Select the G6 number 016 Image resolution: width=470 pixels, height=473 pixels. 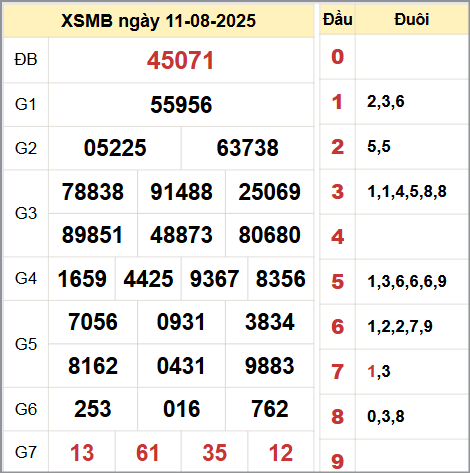[x=181, y=409]
